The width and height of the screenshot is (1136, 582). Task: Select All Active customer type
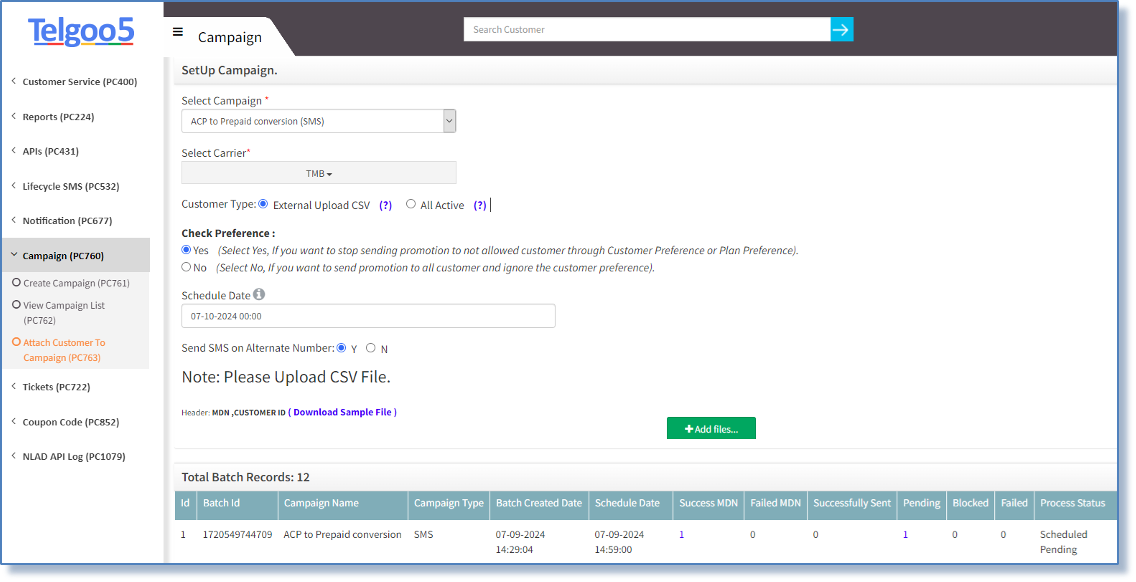[411, 204]
